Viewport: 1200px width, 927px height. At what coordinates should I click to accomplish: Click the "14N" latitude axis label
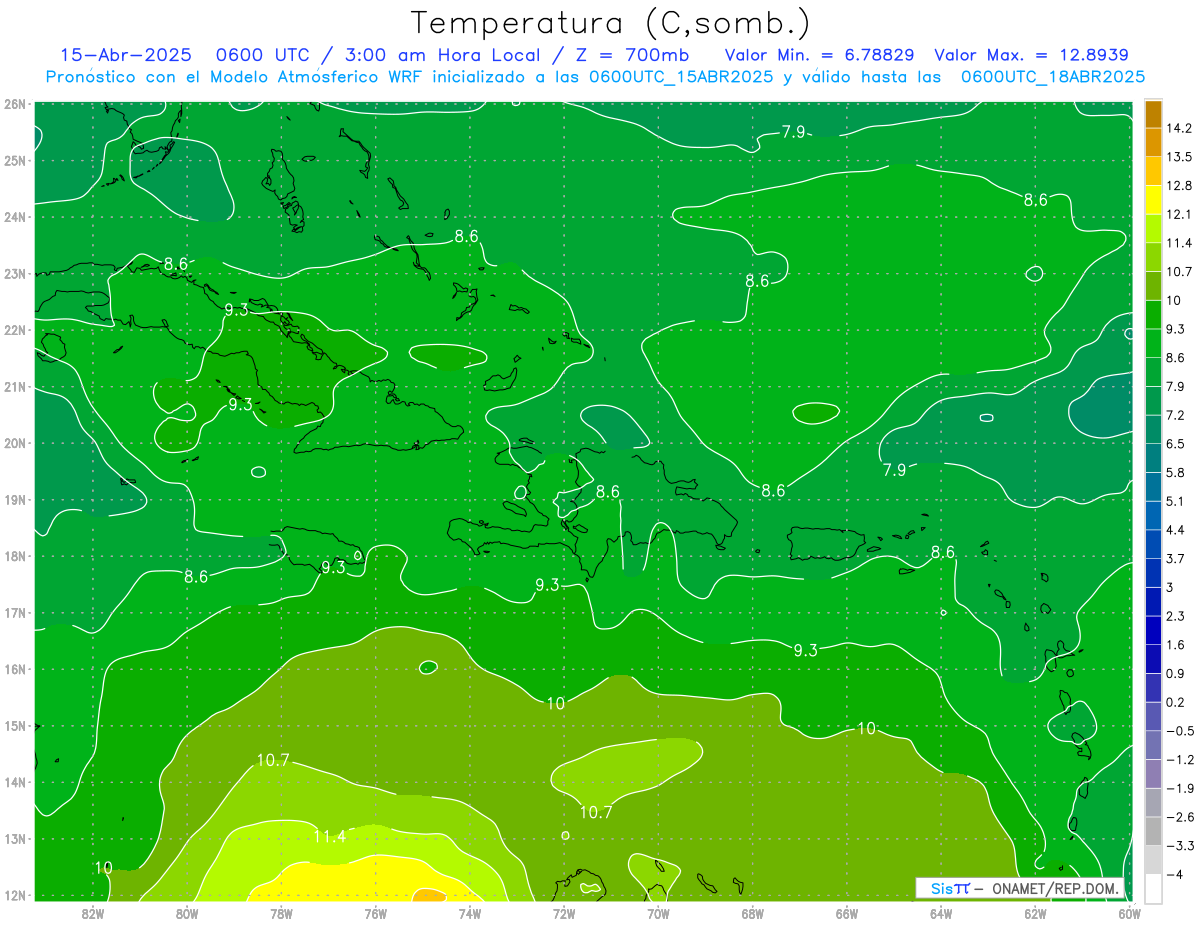[14, 782]
